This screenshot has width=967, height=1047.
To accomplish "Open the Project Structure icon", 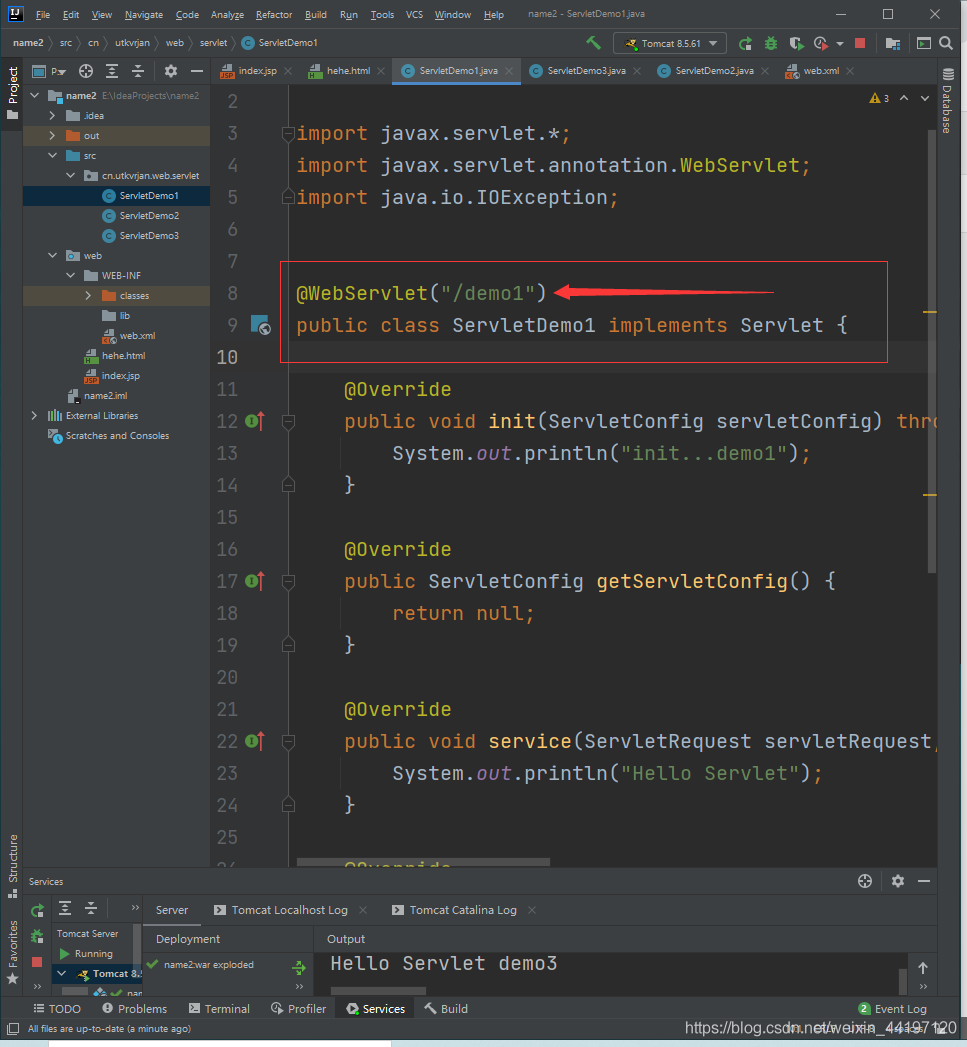I will [893, 43].
